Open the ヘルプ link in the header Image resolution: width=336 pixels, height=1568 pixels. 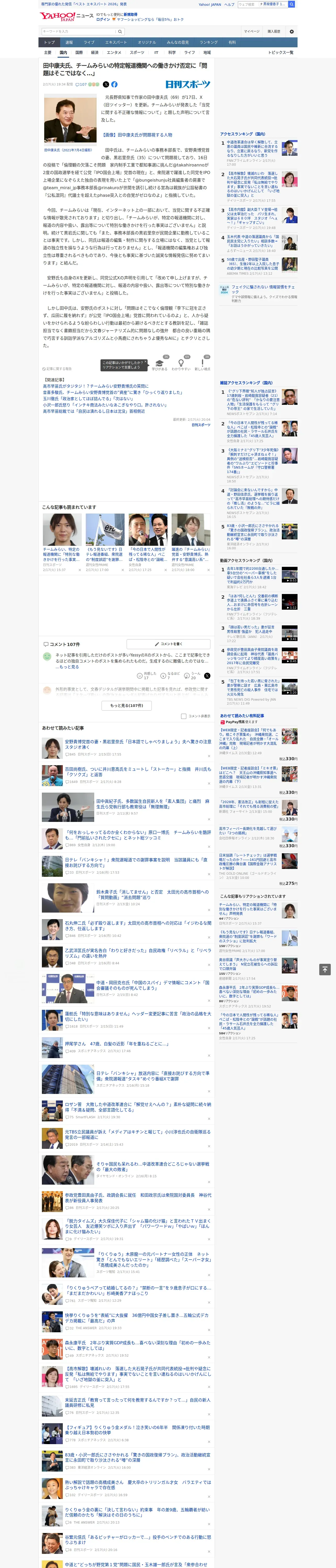tap(229, 4)
